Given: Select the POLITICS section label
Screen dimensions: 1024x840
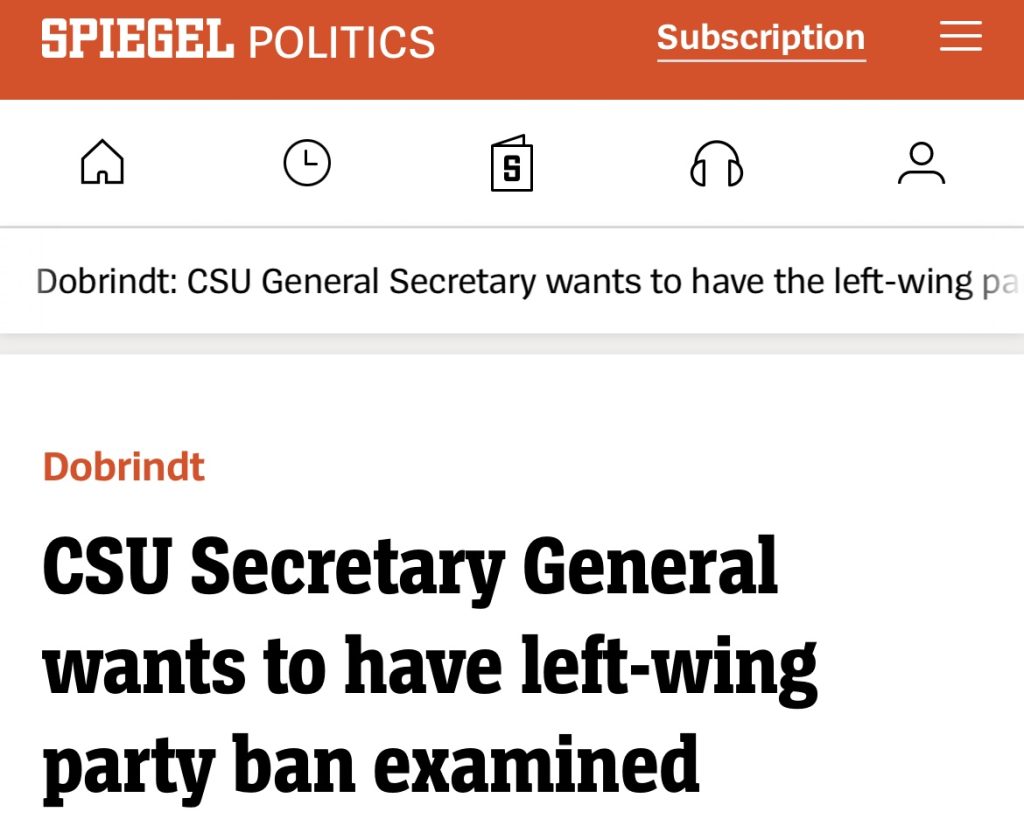Looking at the screenshot, I should pyautogui.click(x=341, y=42).
